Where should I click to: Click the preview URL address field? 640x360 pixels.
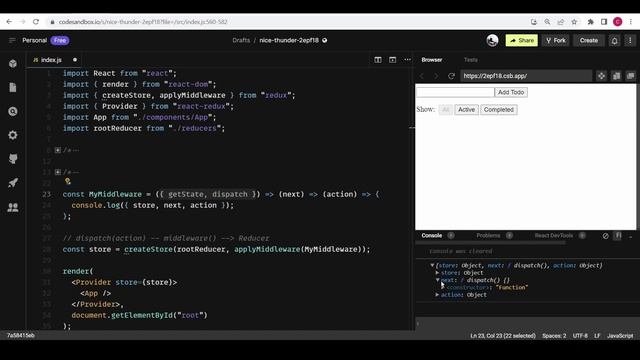[x=526, y=76]
